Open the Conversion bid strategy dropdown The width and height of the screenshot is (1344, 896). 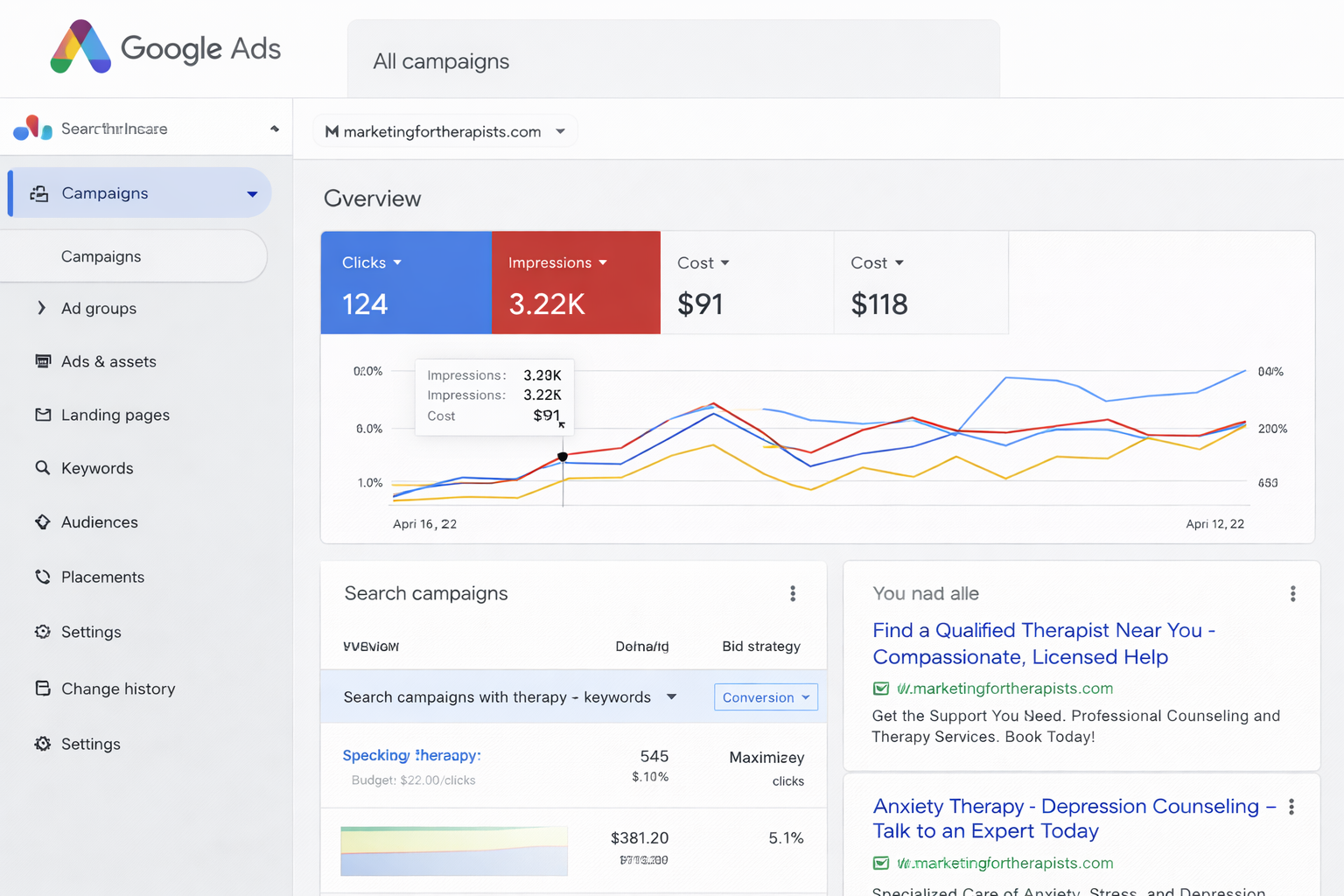[x=766, y=696]
